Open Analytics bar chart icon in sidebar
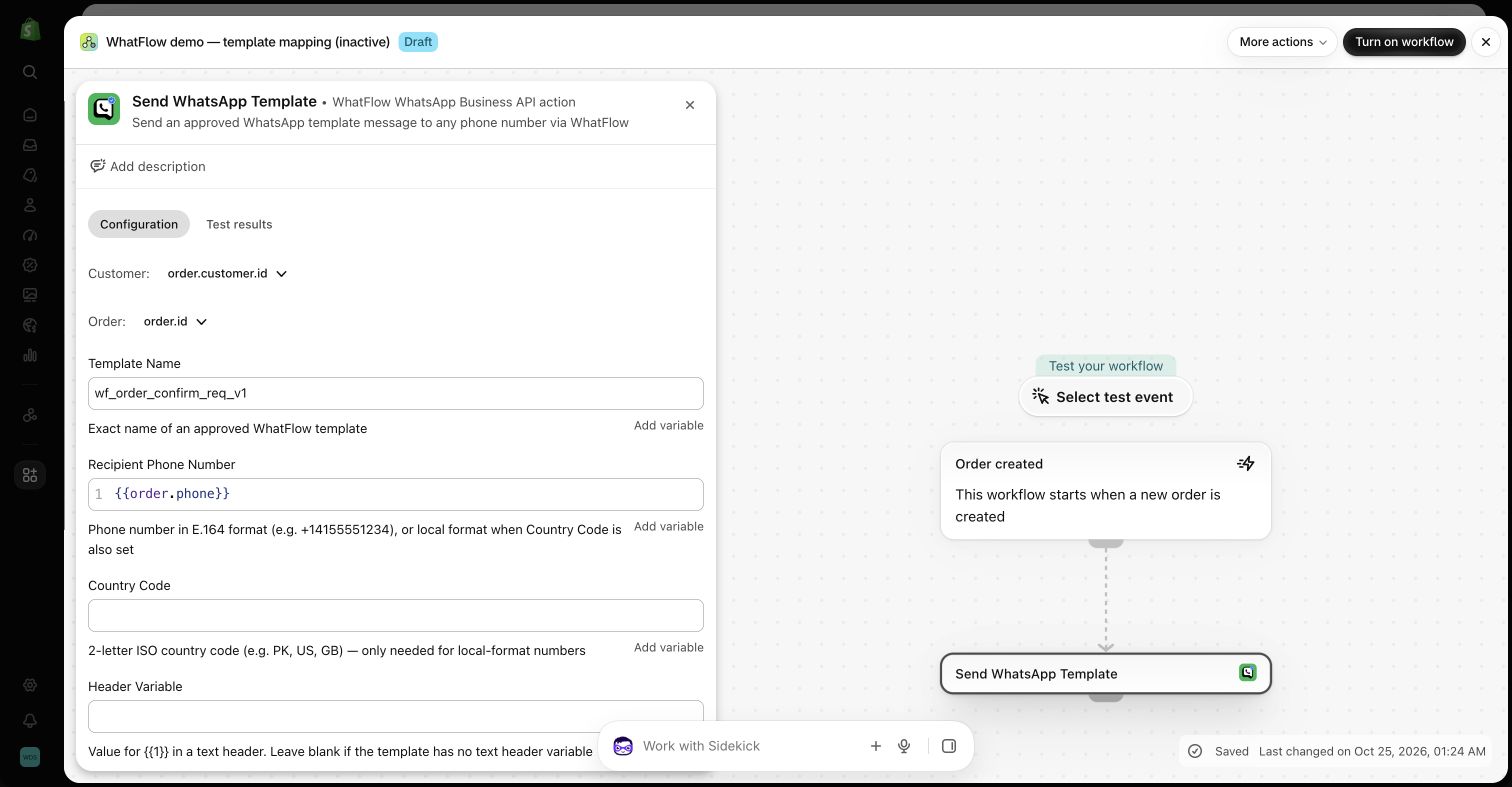 pyautogui.click(x=30, y=355)
